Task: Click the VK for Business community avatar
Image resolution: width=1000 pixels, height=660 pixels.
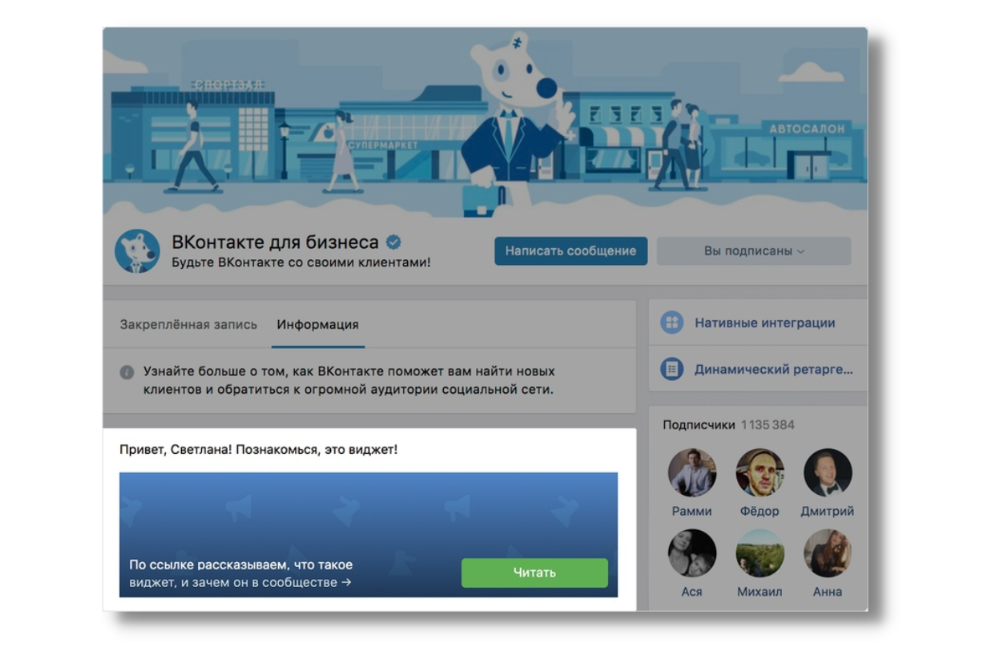Action: 137,251
